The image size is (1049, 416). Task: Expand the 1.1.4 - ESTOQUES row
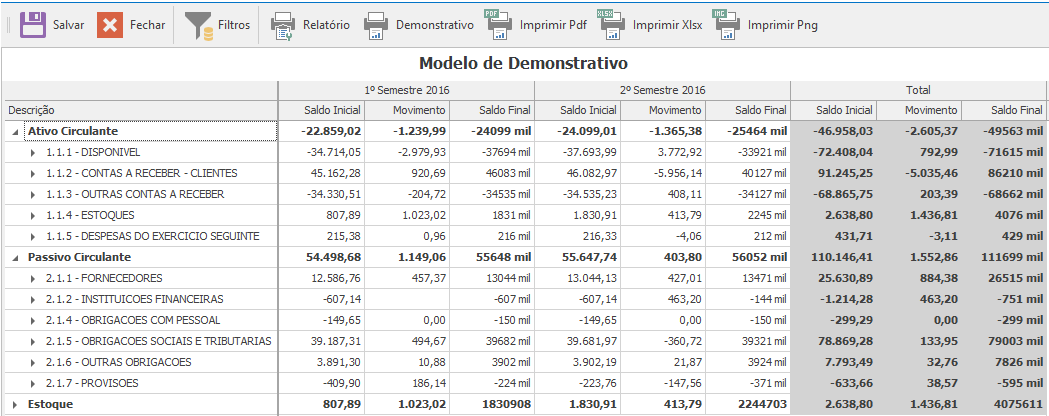pyautogui.click(x=33, y=216)
